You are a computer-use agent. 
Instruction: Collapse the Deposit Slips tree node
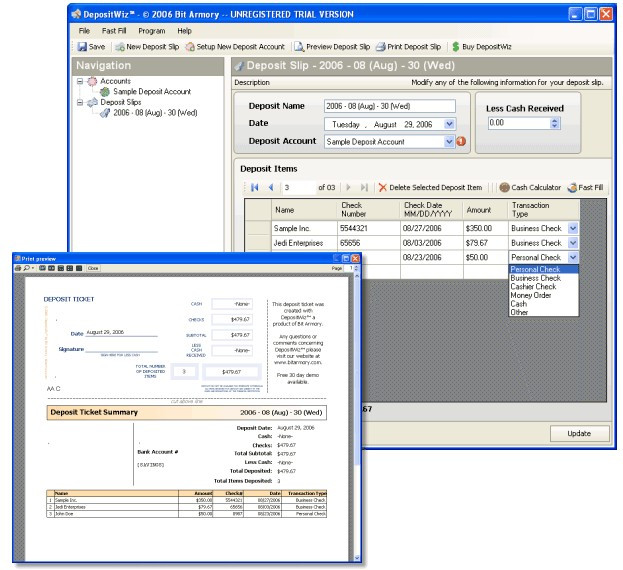click(x=80, y=102)
